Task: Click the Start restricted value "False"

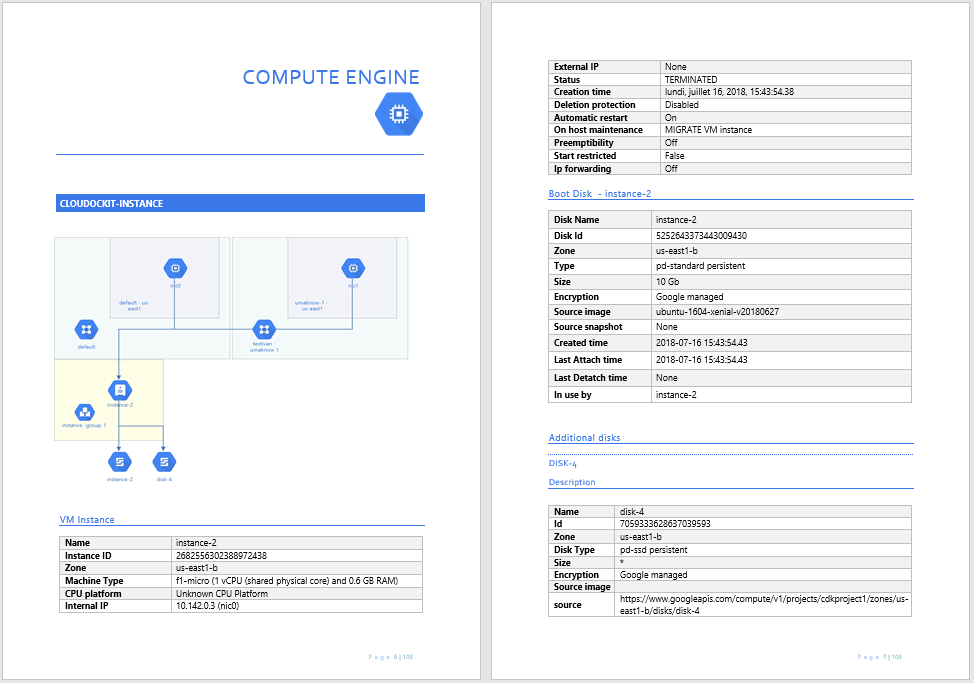Action: pyautogui.click(x=675, y=156)
